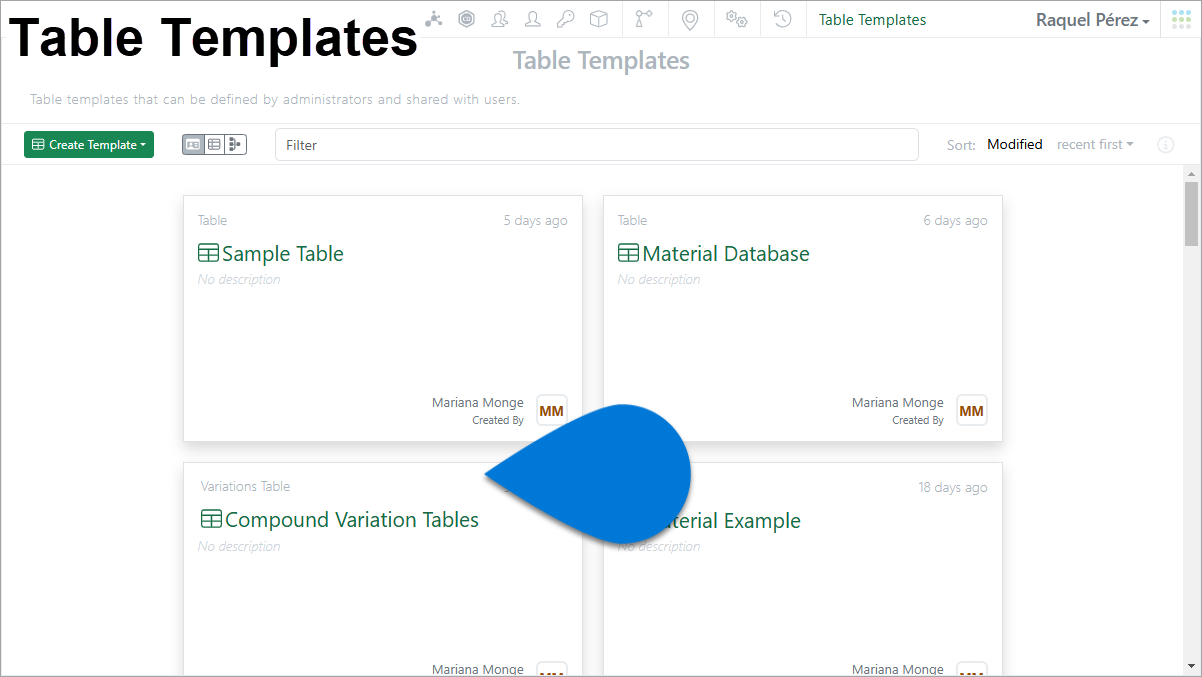Open the key permissions icon
1202x677 pixels.
point(565,19)
